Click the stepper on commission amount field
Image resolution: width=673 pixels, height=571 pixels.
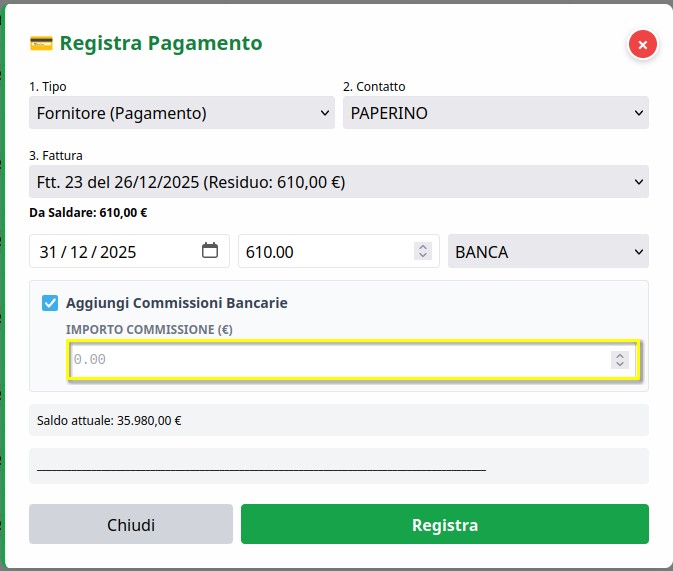620,360
